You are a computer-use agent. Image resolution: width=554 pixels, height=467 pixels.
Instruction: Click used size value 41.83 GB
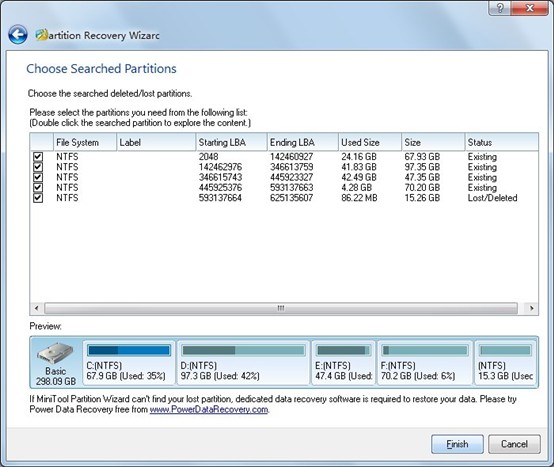pyautogui.click(x=359, y=167)
